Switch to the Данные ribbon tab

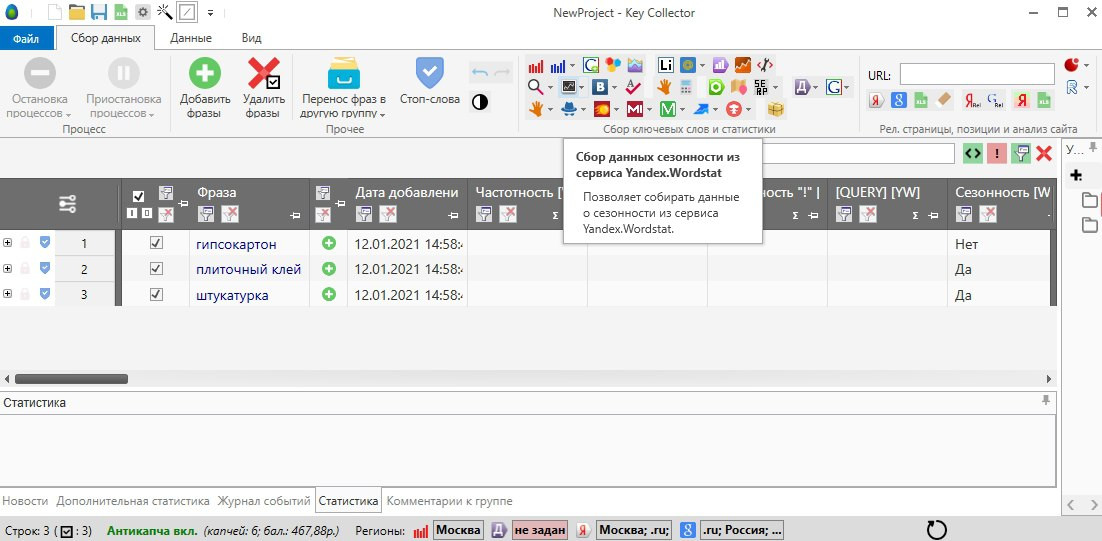click(x=190, y=38)
